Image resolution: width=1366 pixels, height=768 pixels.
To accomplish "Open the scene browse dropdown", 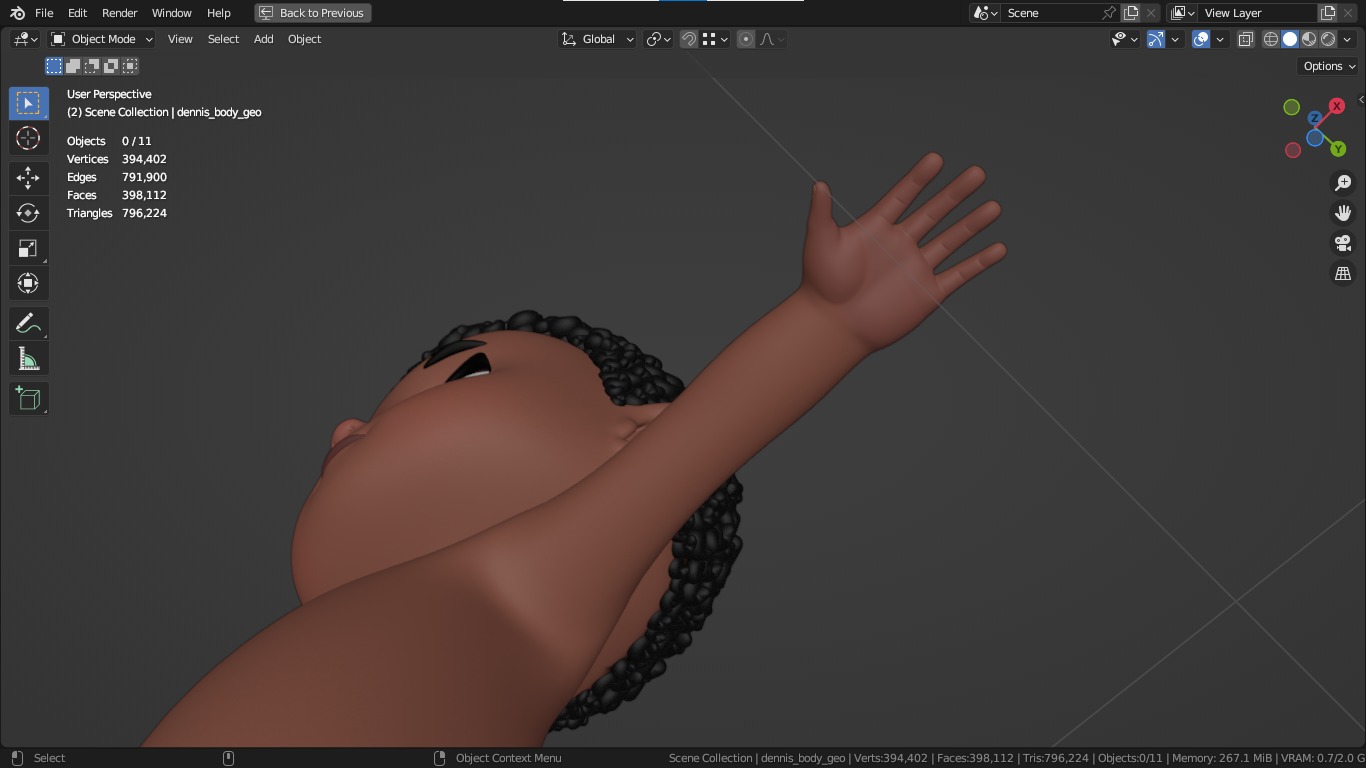I will click(x=986, y=13).
